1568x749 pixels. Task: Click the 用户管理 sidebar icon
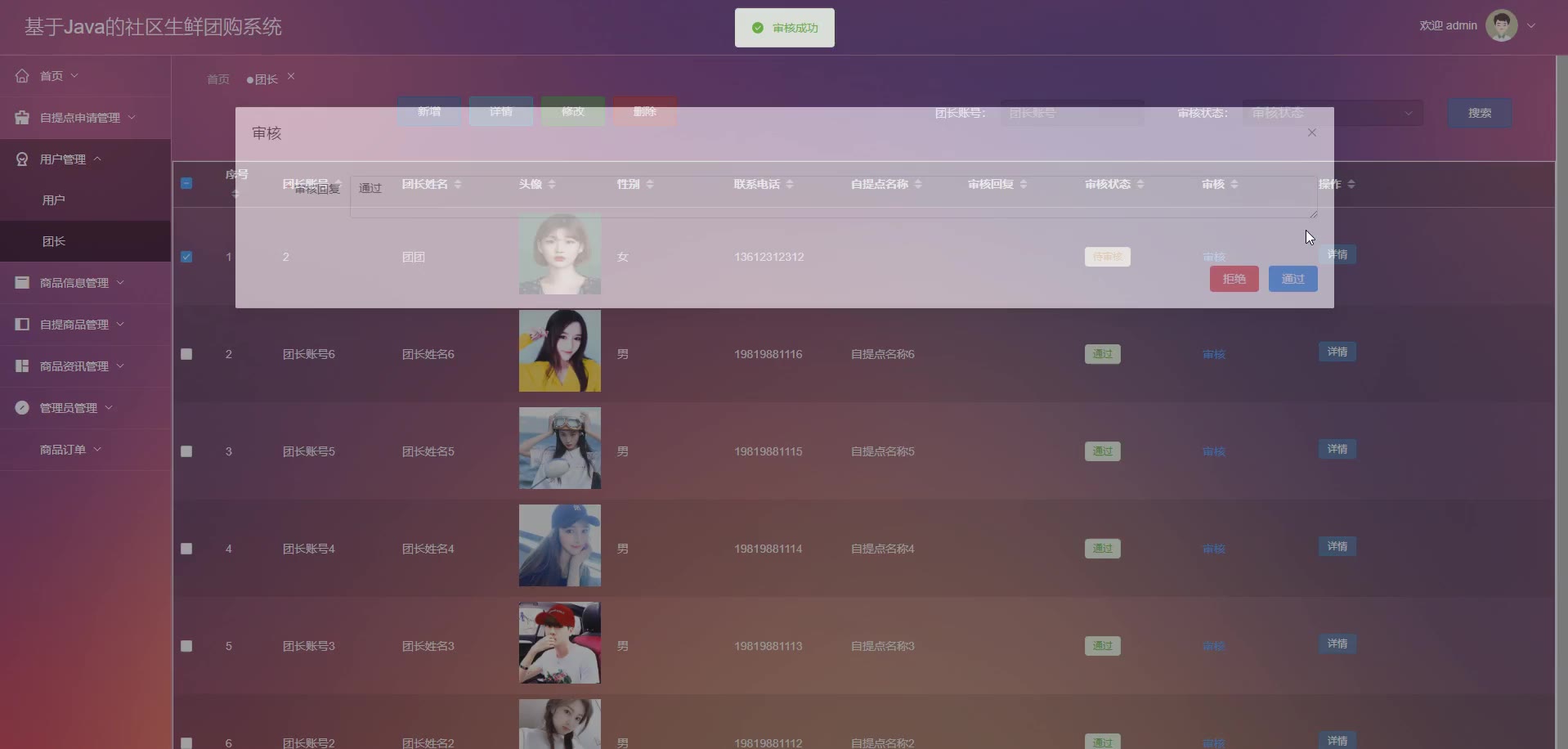(x=22, y=159)
